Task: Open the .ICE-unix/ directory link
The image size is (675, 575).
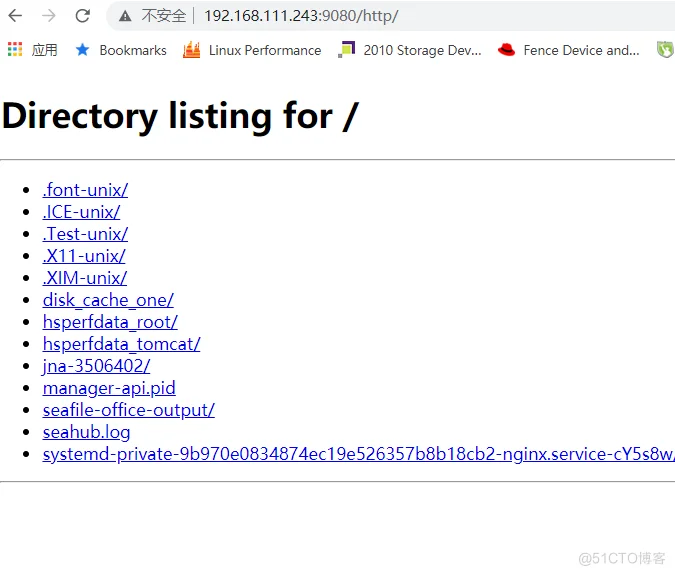Action: coord(81,212)
